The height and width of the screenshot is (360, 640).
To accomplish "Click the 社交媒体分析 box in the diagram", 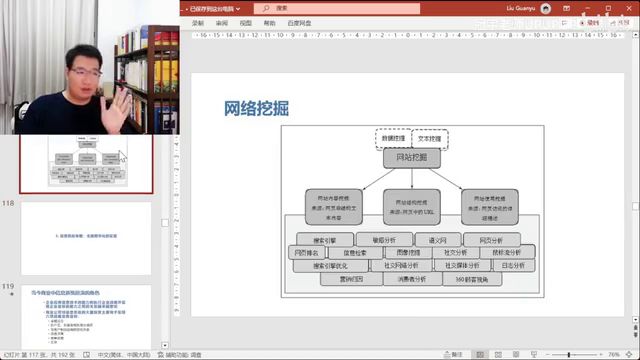I will click(462, 266).
